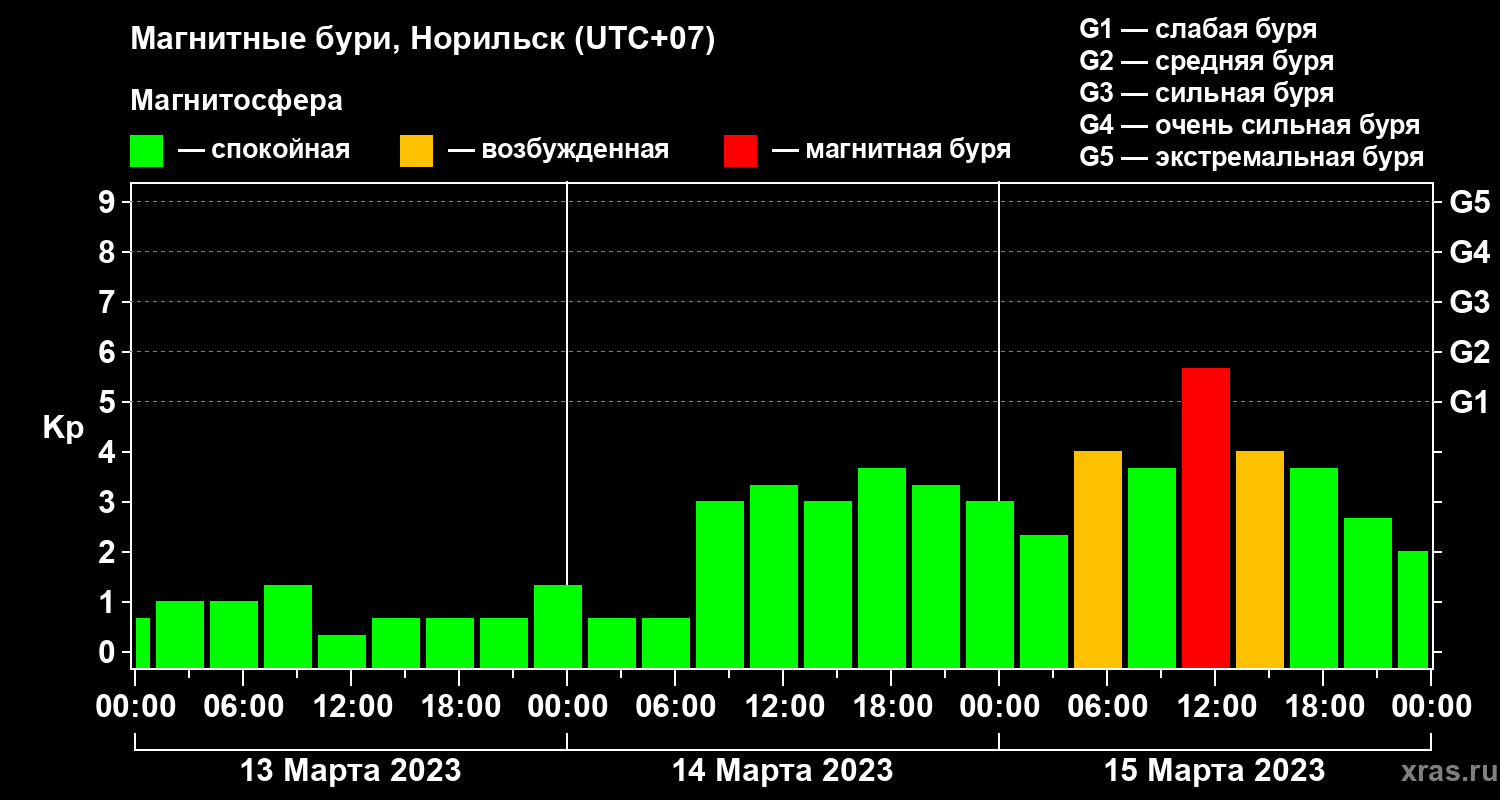Click the green calm magnetosphere legend swatch
Screen dimensions: 1500x800
coord(147,151)
